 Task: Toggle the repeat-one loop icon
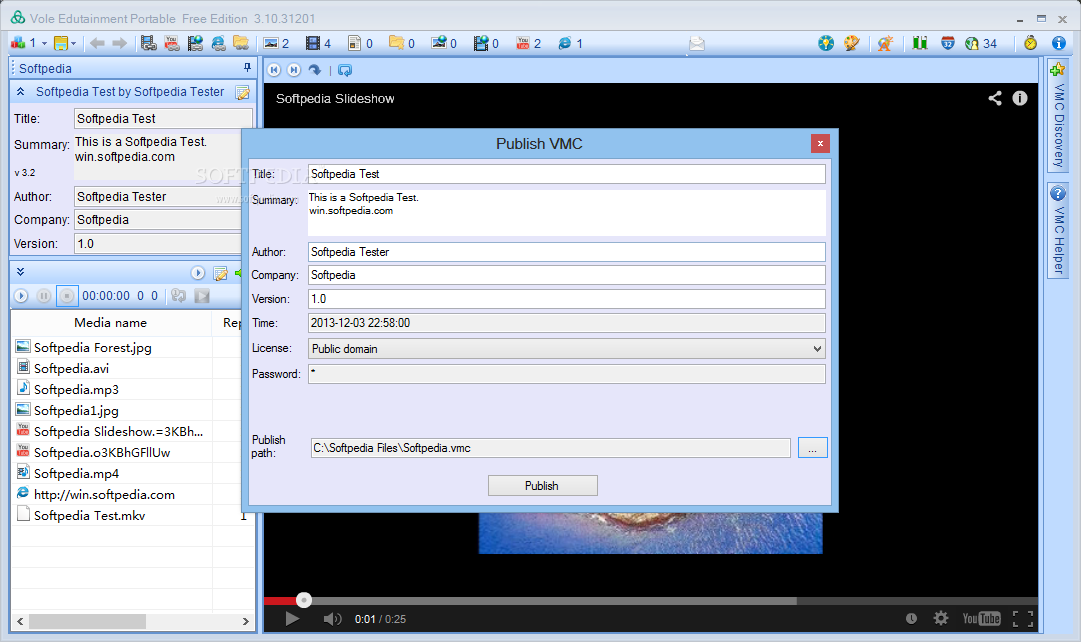point(179,296)
